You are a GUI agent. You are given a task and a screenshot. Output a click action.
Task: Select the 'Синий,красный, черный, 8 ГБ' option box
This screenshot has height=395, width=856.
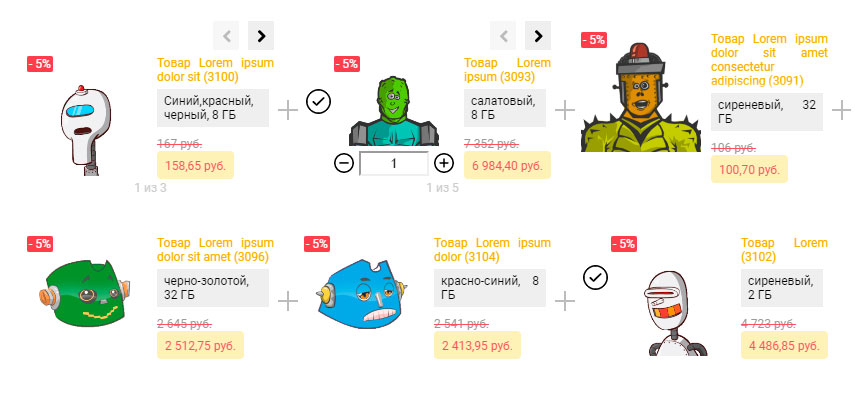tap(213, 108)
